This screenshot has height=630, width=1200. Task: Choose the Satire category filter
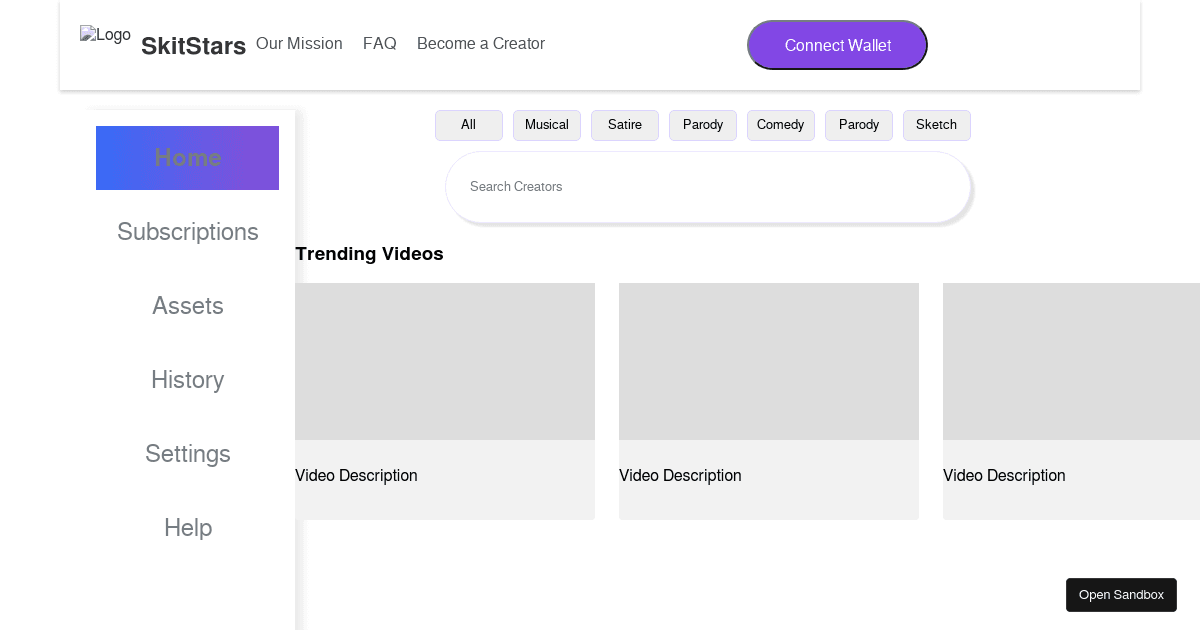click(624, 125)
